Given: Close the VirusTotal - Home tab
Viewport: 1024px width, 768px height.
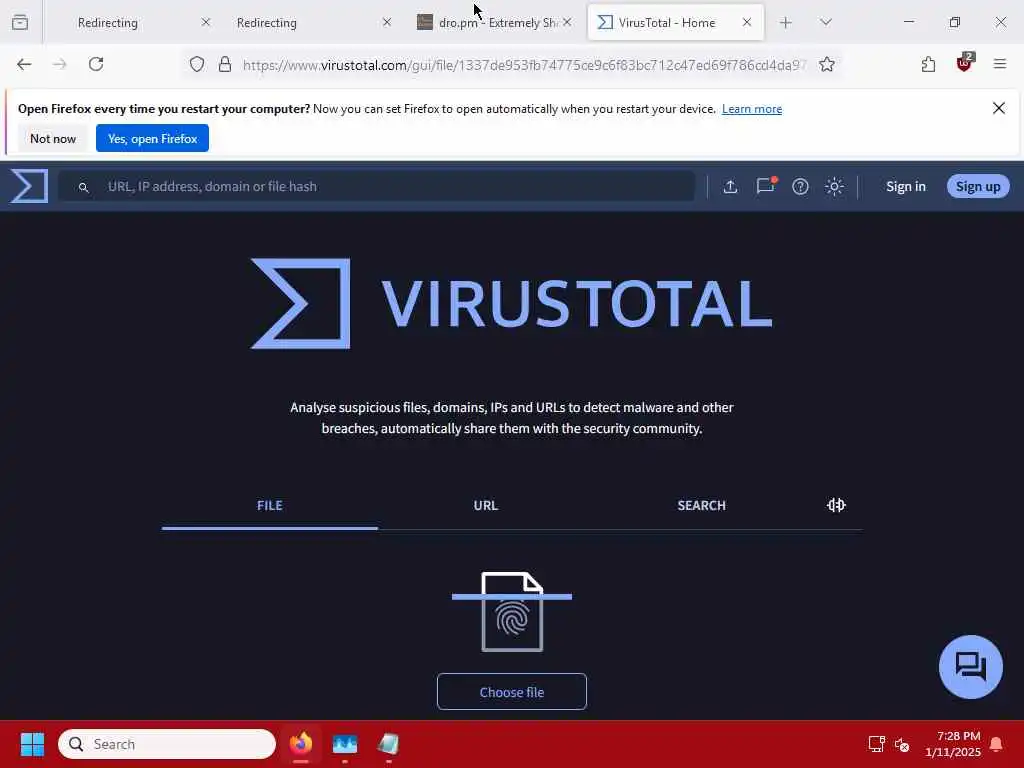Looking at the screenshot, I should pos(746,22).
